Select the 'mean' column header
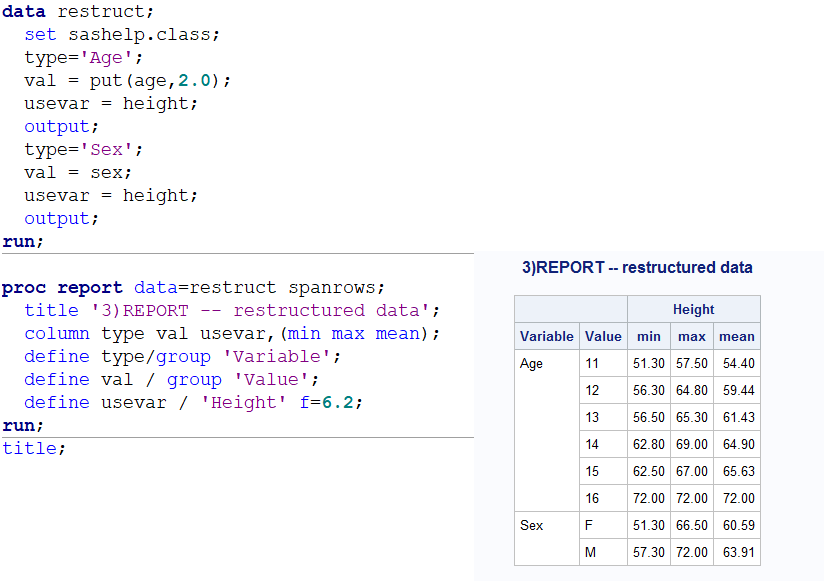The image size is (824, 581). click(x=737, y=336)
